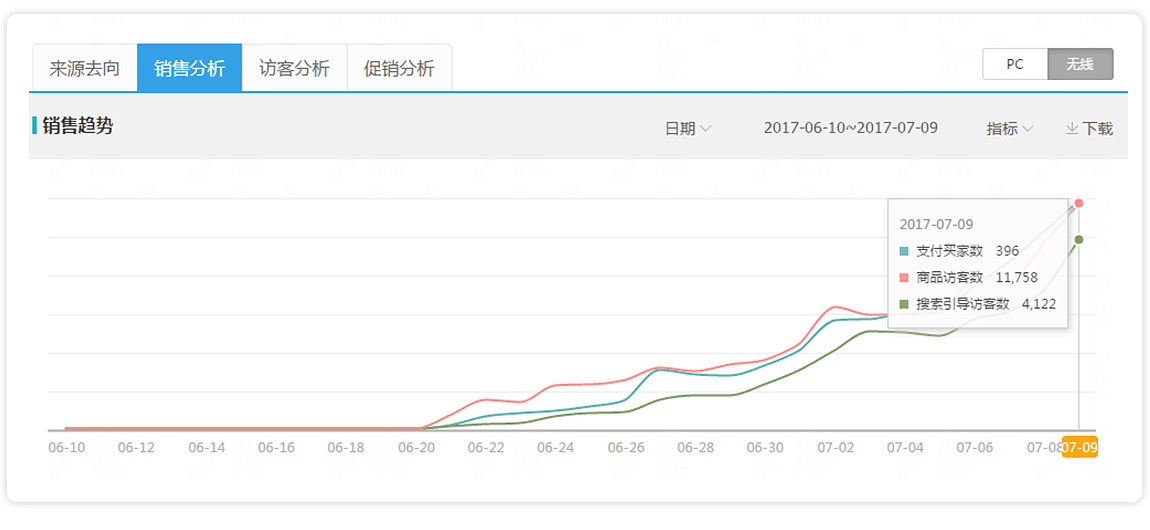Viewport: 1150px width, 530px height.
Task: Click the 06-20 axis date label
Action: [x=416, y=448]
